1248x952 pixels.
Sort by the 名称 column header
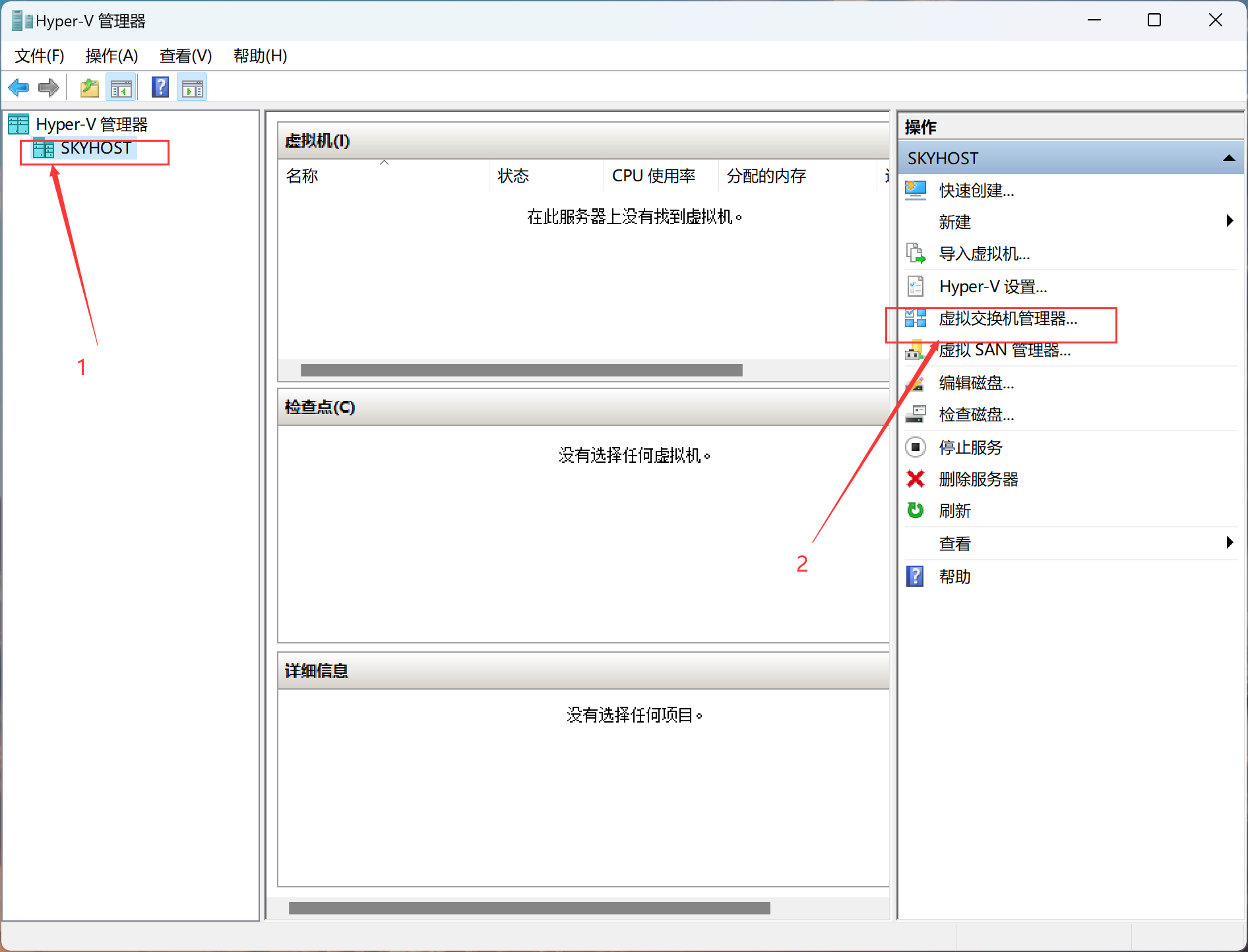coord(383,176)
